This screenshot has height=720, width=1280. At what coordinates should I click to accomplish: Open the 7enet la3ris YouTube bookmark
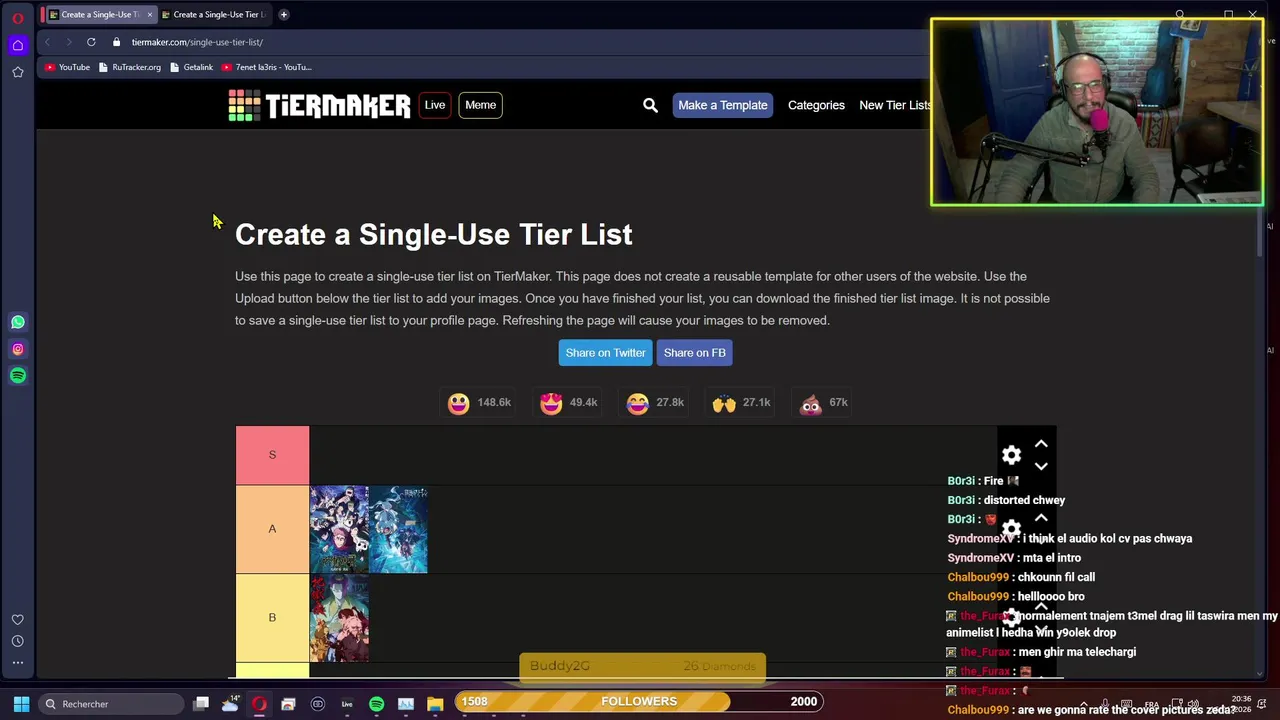pos(266,67)
